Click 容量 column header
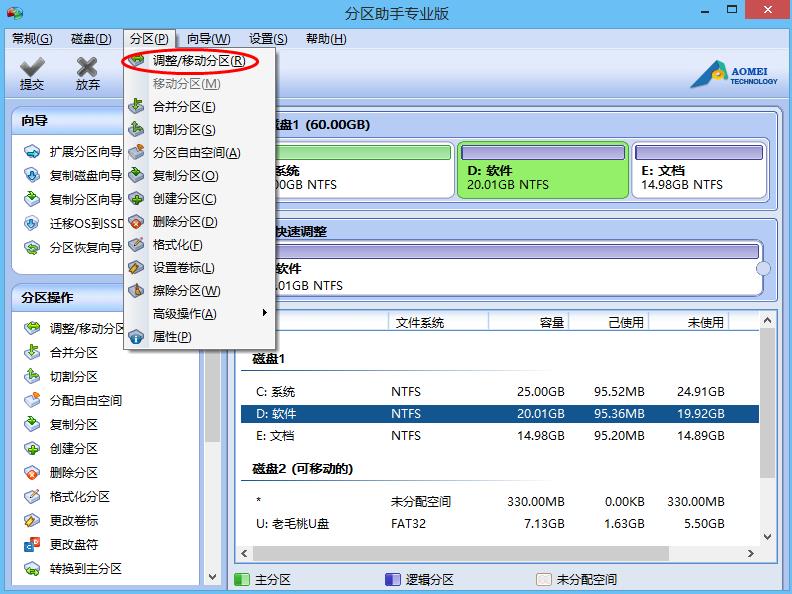 pos(528,322)
